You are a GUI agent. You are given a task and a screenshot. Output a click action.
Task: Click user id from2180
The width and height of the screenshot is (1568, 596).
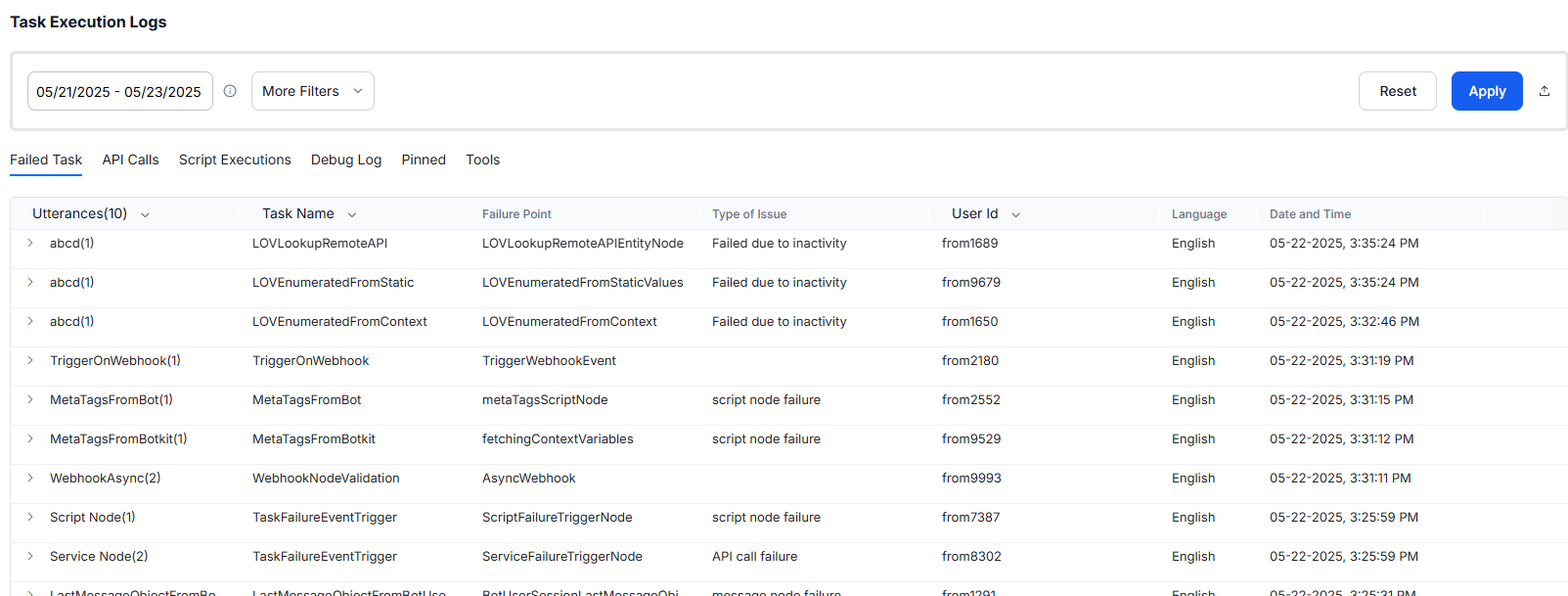[x=970, y=360]
